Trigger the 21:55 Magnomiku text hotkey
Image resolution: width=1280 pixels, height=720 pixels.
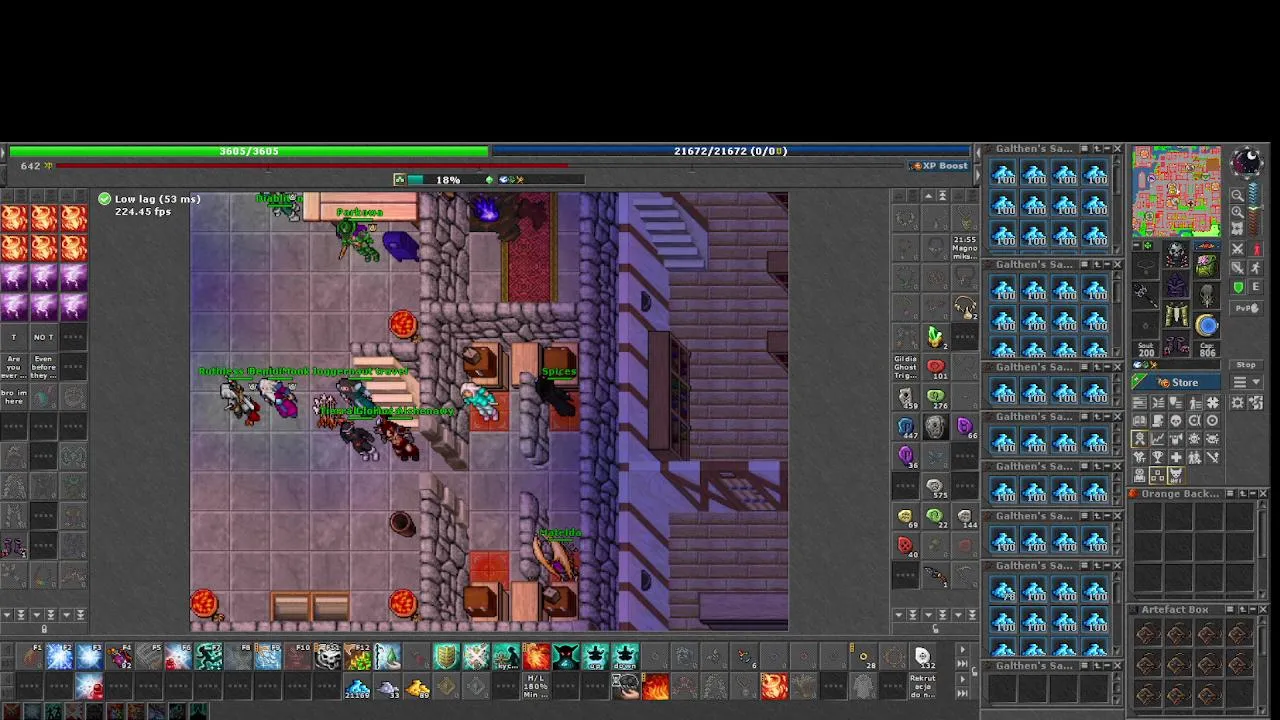pos(965,247)
